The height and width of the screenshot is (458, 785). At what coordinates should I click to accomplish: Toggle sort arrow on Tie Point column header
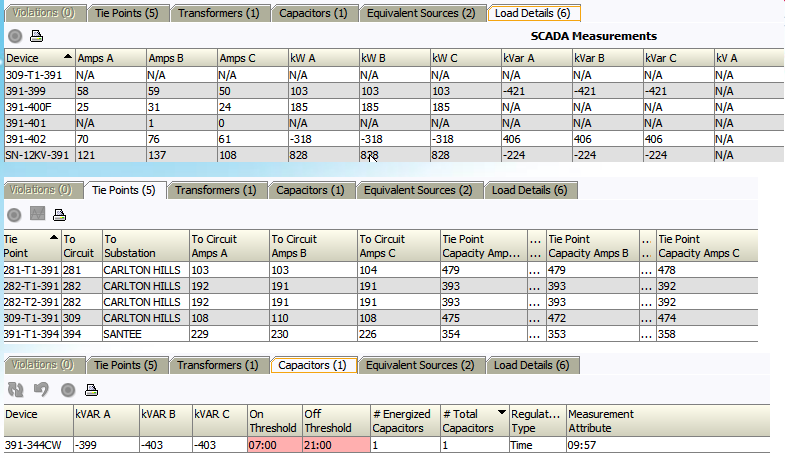click(54, 237)
